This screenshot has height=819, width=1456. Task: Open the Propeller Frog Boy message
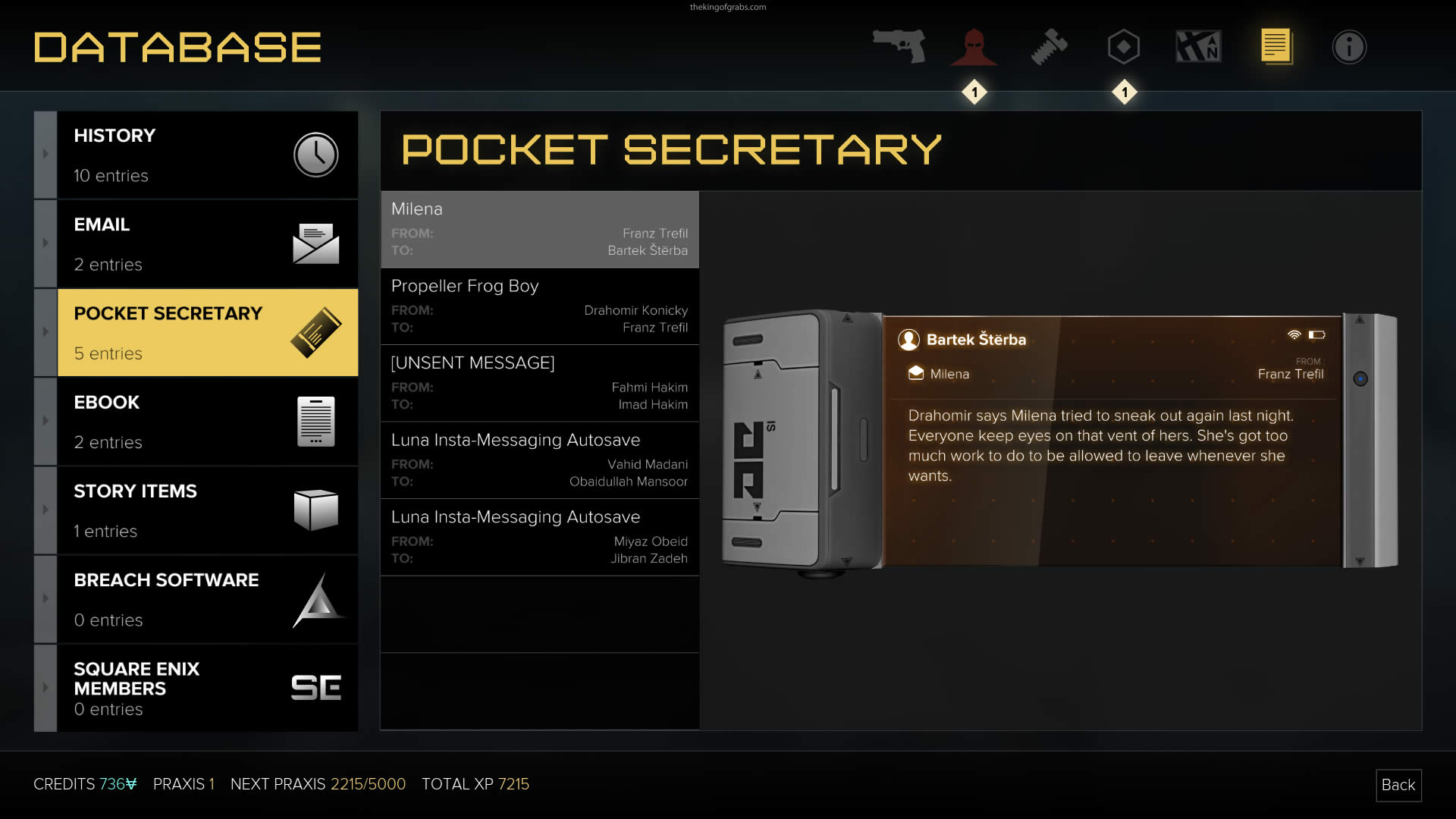(x=539, y=306)
